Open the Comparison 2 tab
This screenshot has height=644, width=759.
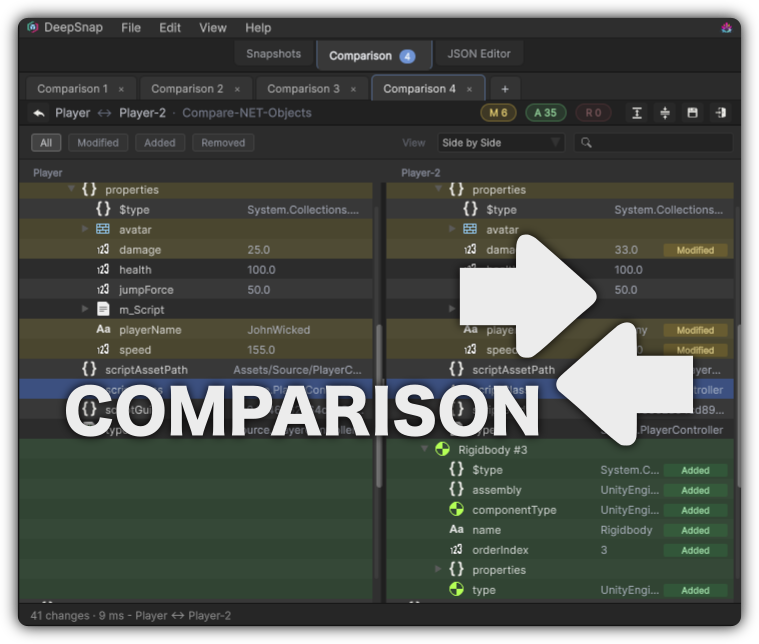(x=187, y=89)
